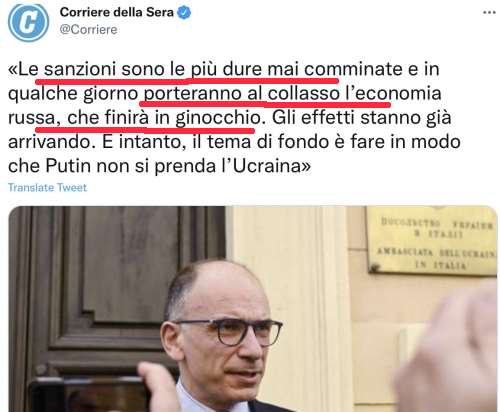The image size is (500, 412).
Task: Click the Corriere della Sera display name
Action: coord(117,12)
